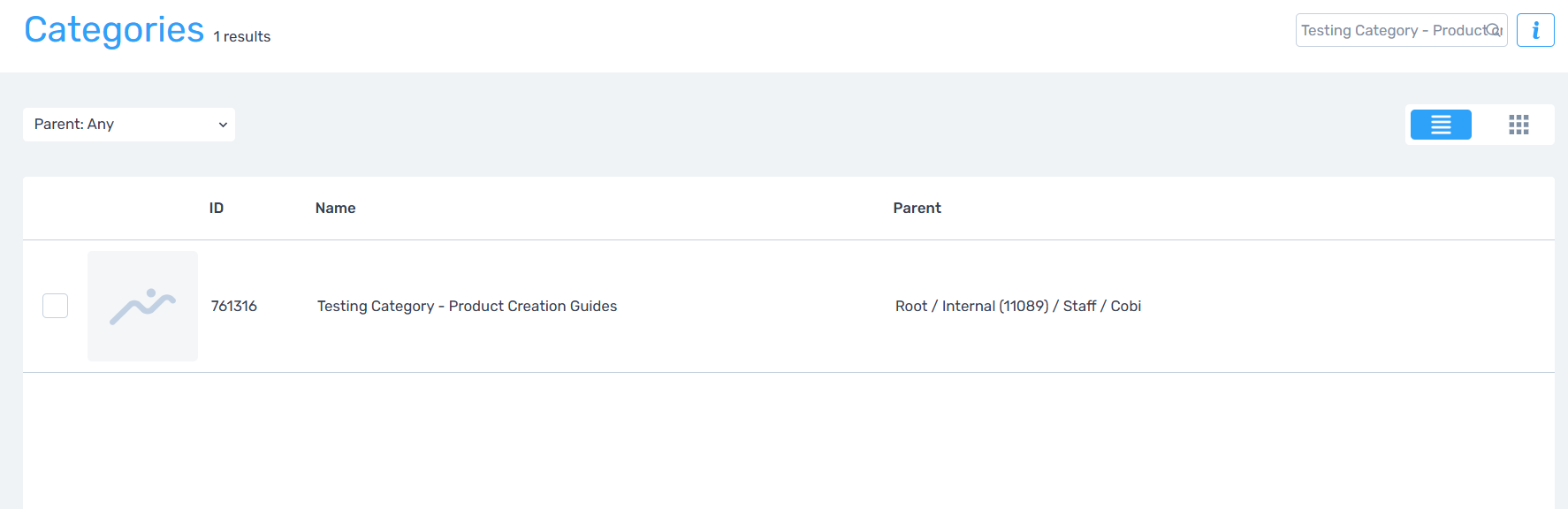The image size is (1568, 509).
Task: Switch to list view
Action: pos(1441,125)
